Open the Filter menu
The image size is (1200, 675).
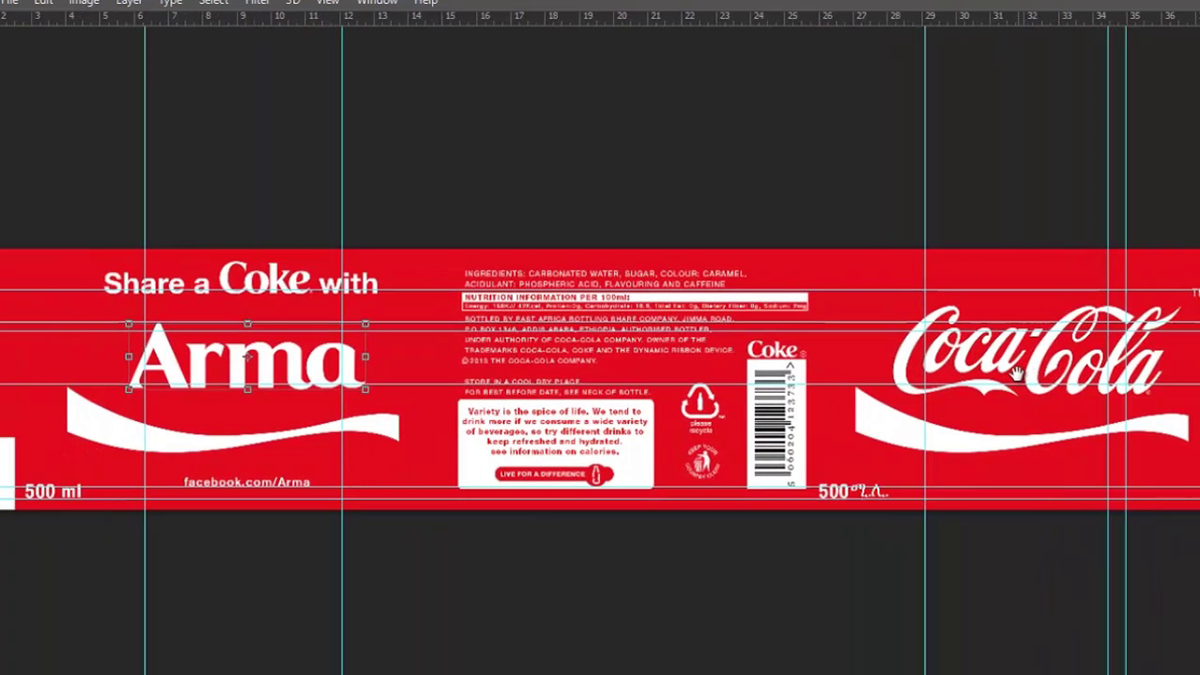pyautogui.click(x=257, y=3)
